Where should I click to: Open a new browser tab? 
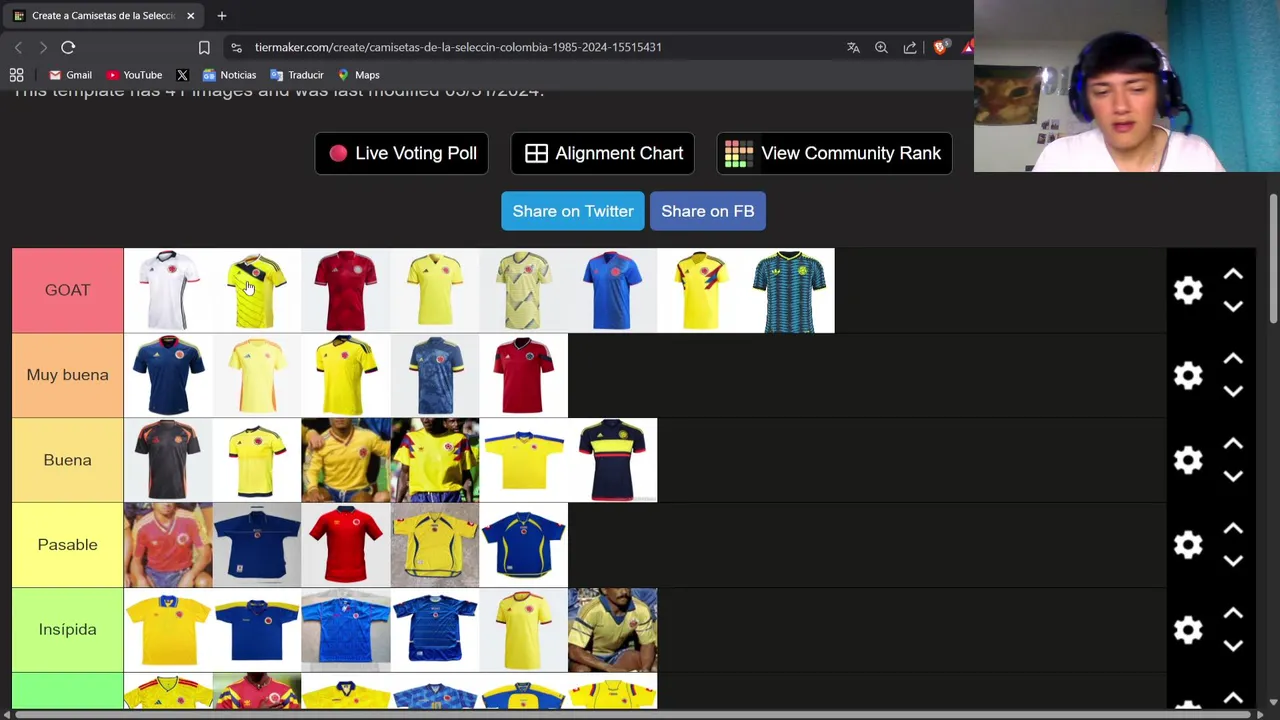coord(222,16)
